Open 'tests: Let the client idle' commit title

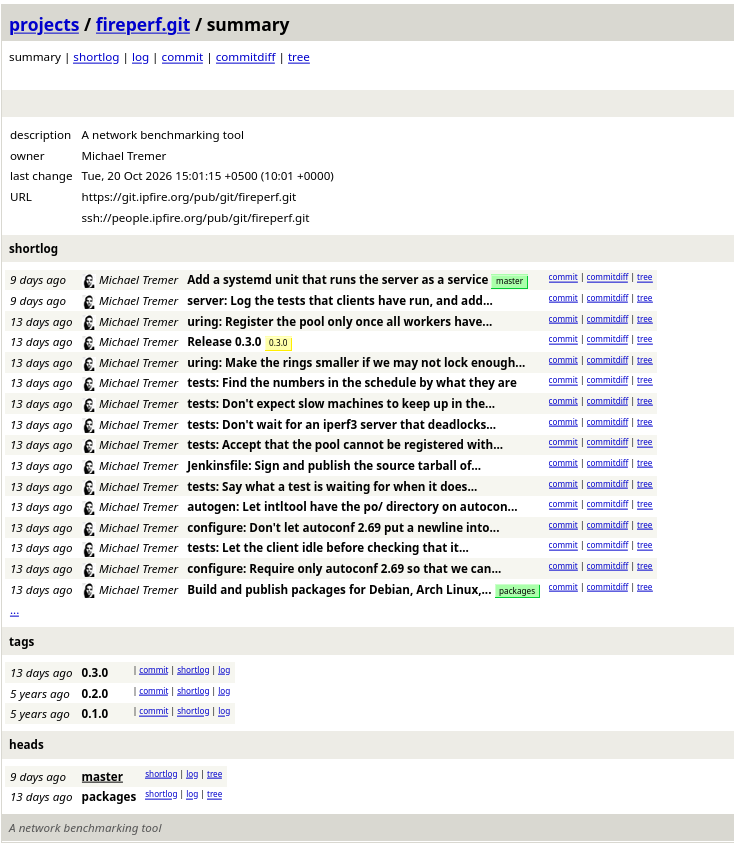[328, 548]
